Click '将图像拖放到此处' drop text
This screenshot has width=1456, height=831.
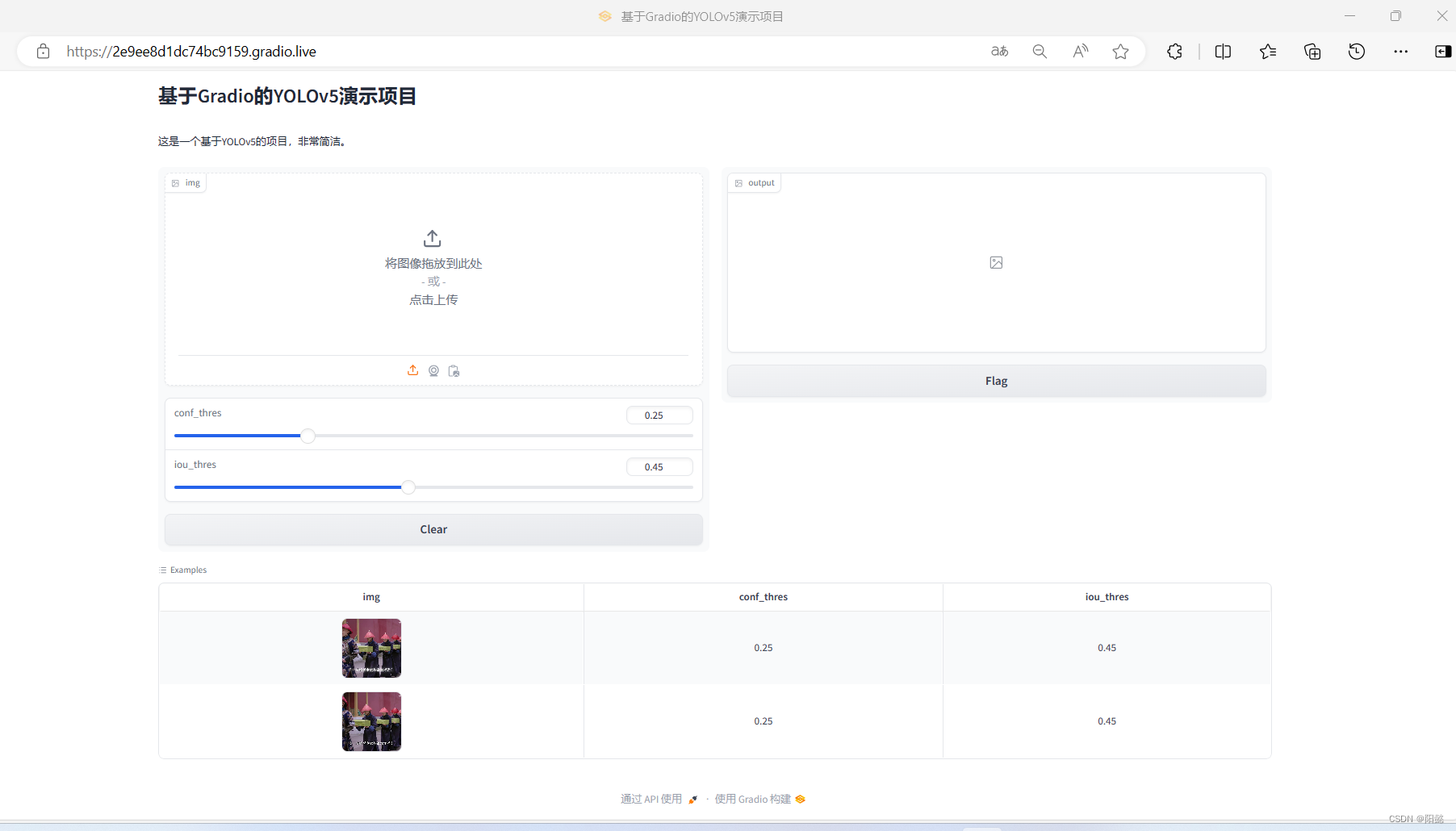pos(433,263)
